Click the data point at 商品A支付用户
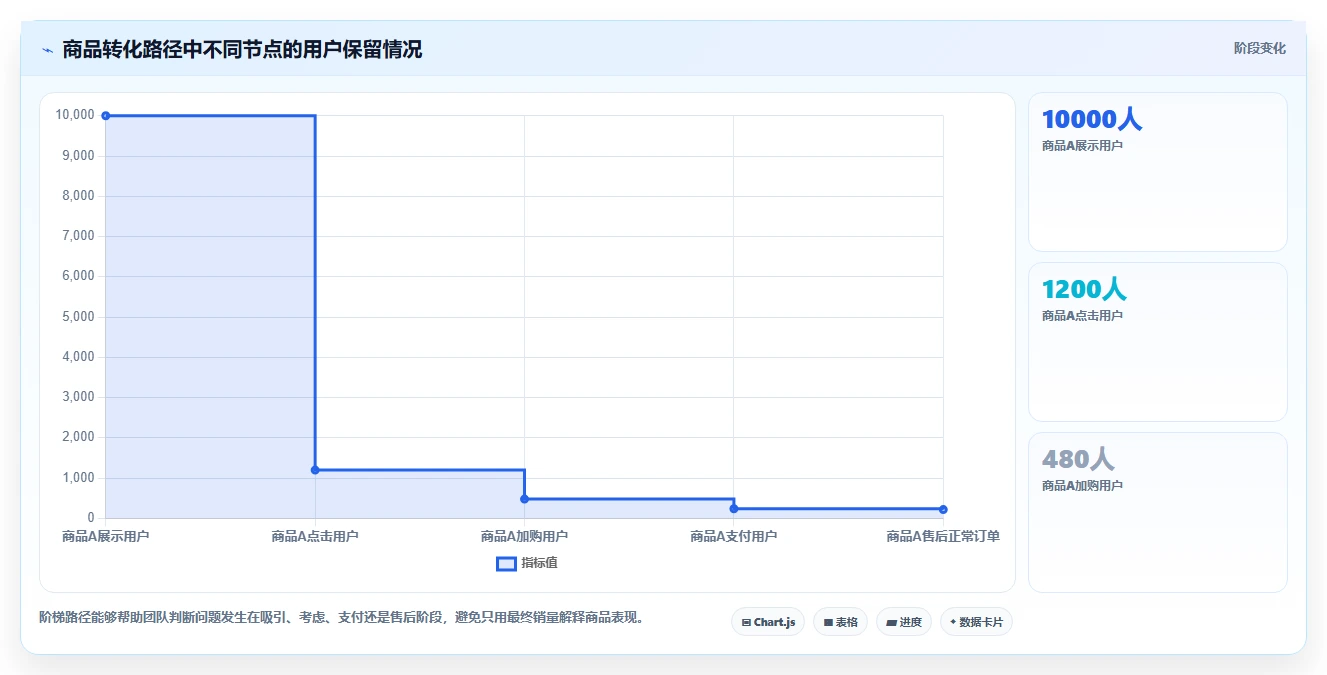This screenshot has height=675, width=1327. click(734, 509)
